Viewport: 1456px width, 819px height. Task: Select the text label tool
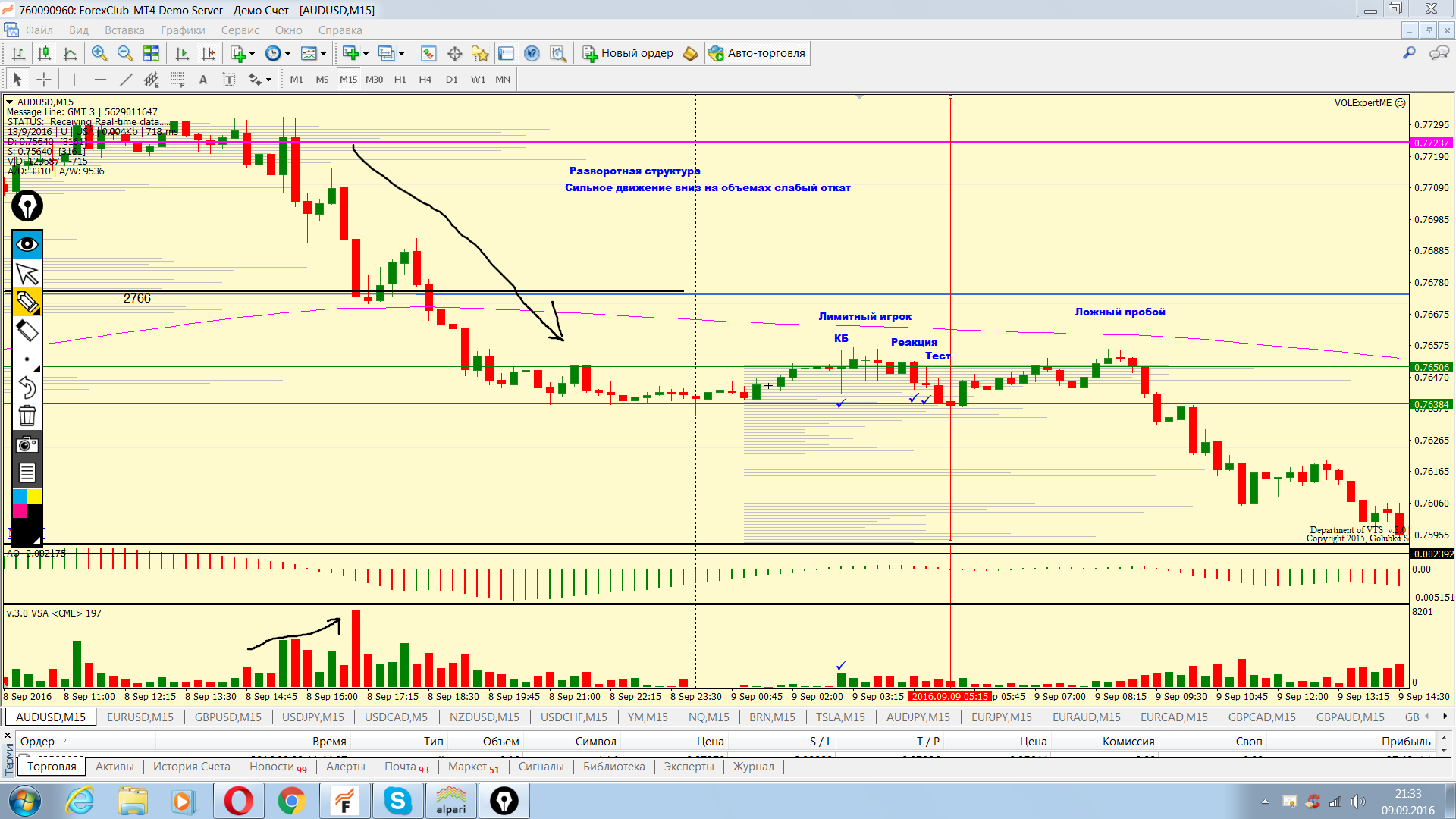[229, 79]
